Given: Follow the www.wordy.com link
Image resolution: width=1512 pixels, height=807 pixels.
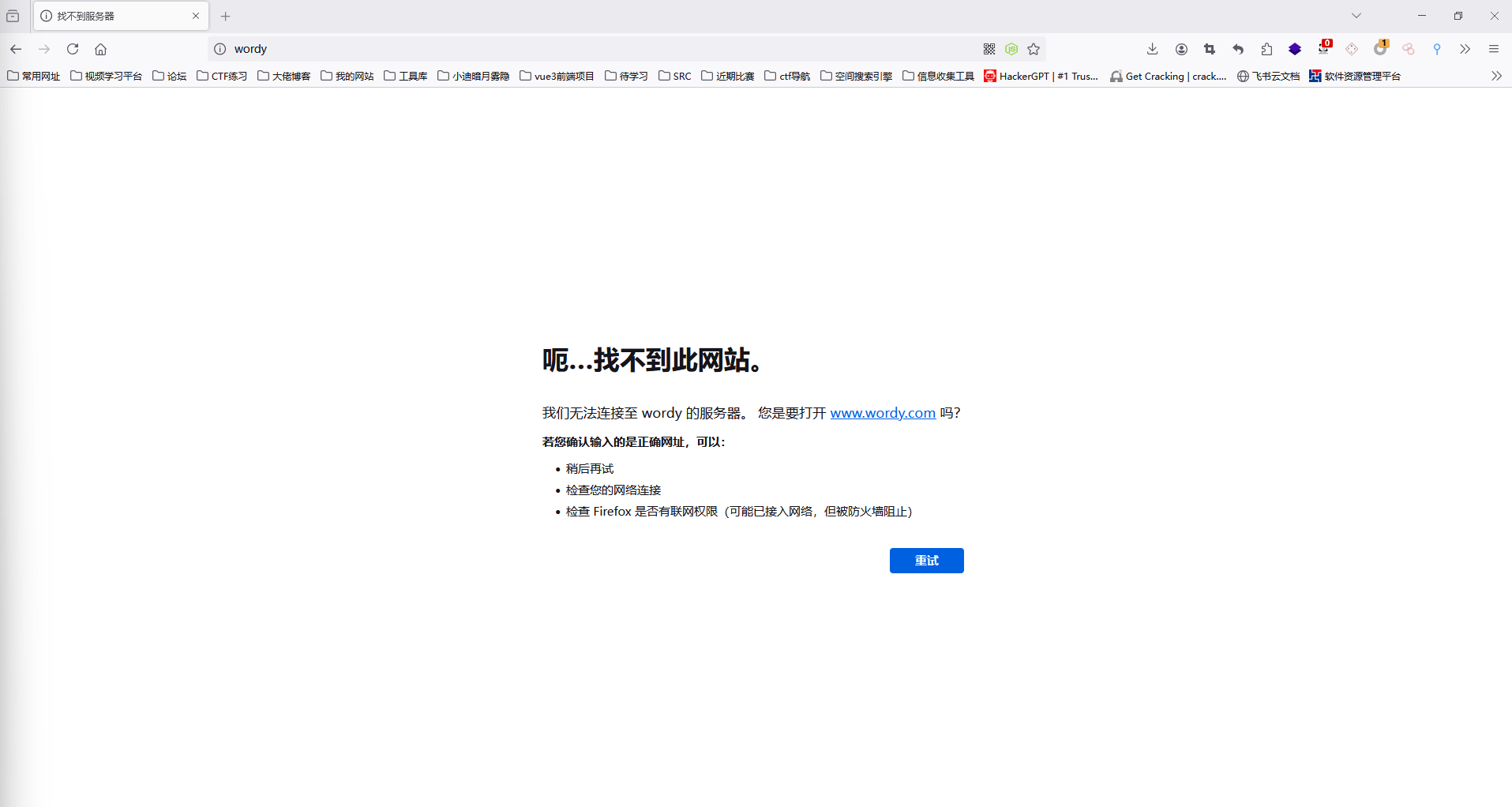Looking at the screenshot, I should pos(883,413).
